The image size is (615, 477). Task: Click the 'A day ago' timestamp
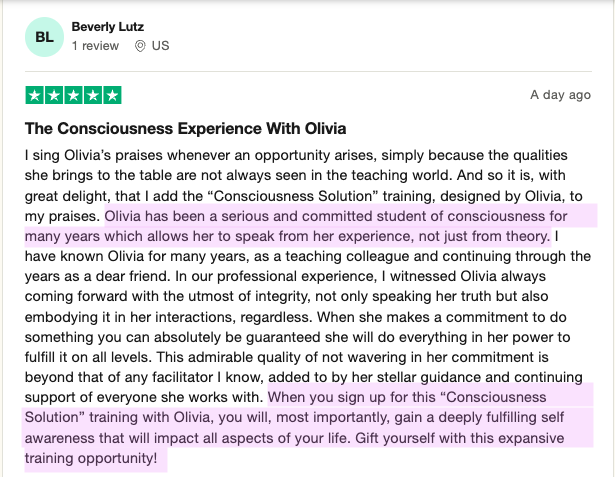tap(560, 95)
